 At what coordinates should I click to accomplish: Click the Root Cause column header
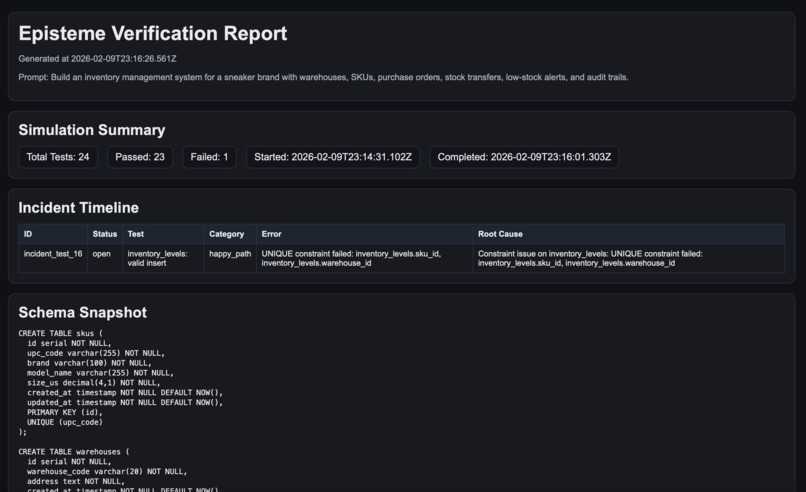[629, 234]
